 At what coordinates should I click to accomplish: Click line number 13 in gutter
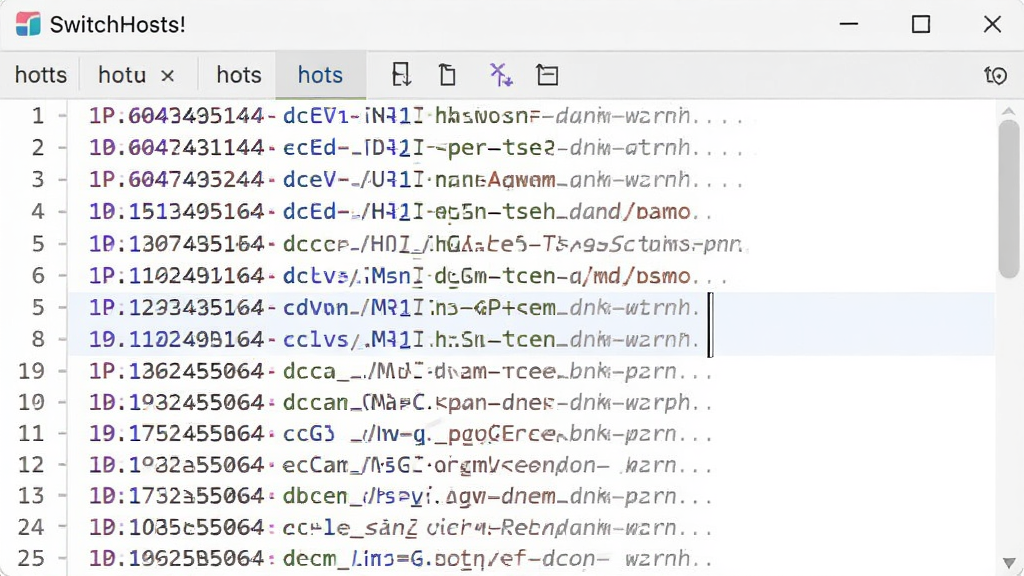pyautogui.click(x=31, y=496)
